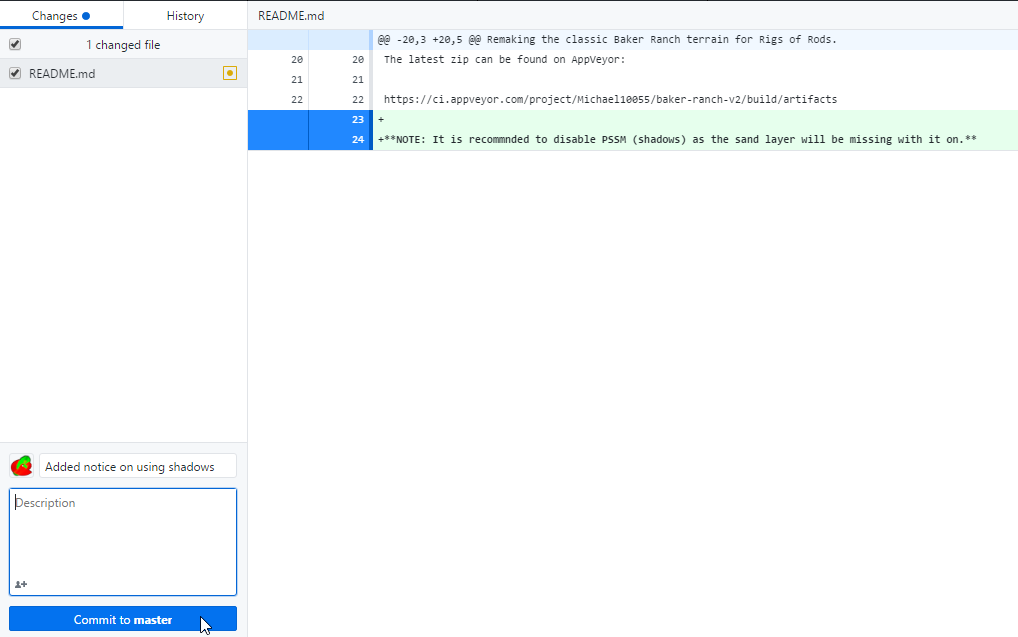Click the AppVeyor artifacts URL line in diff
Viewport: 1018px width, 637px height.
[610, 99]
